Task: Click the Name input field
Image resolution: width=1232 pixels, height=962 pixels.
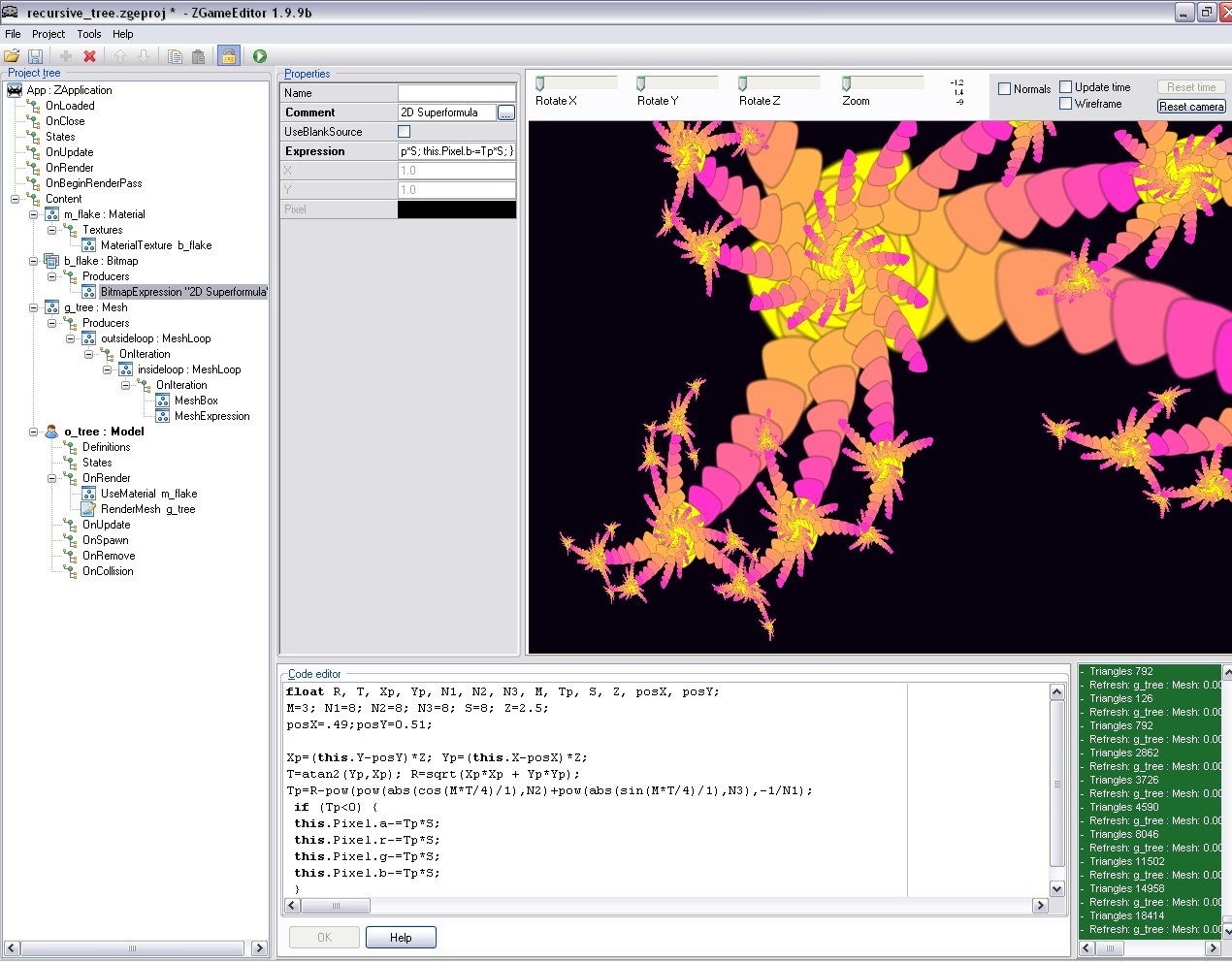Action: 457,93
